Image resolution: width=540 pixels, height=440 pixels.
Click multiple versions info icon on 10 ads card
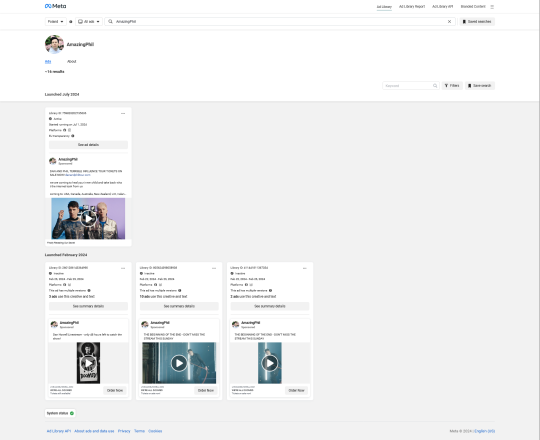click(x=180, y=291)
